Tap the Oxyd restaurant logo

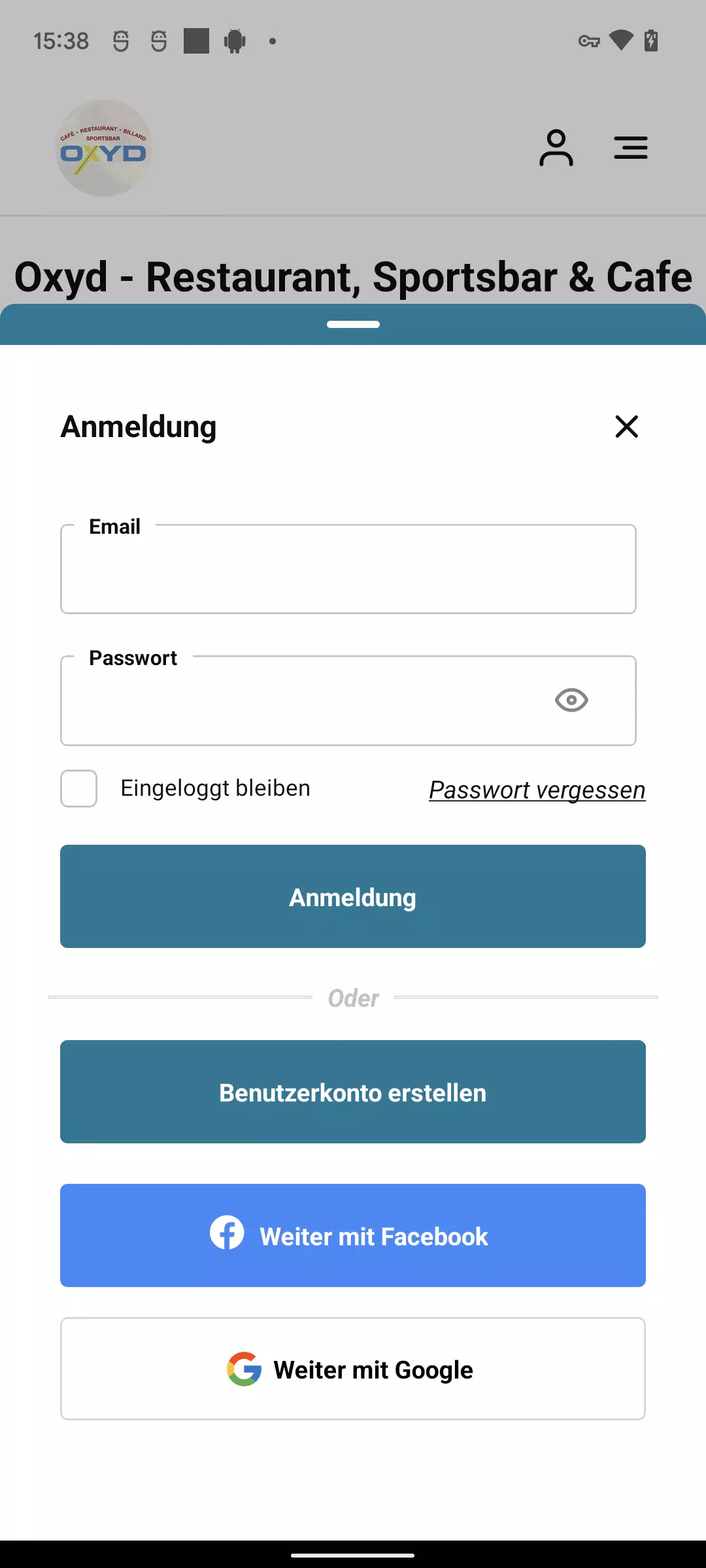coord(103,148)
